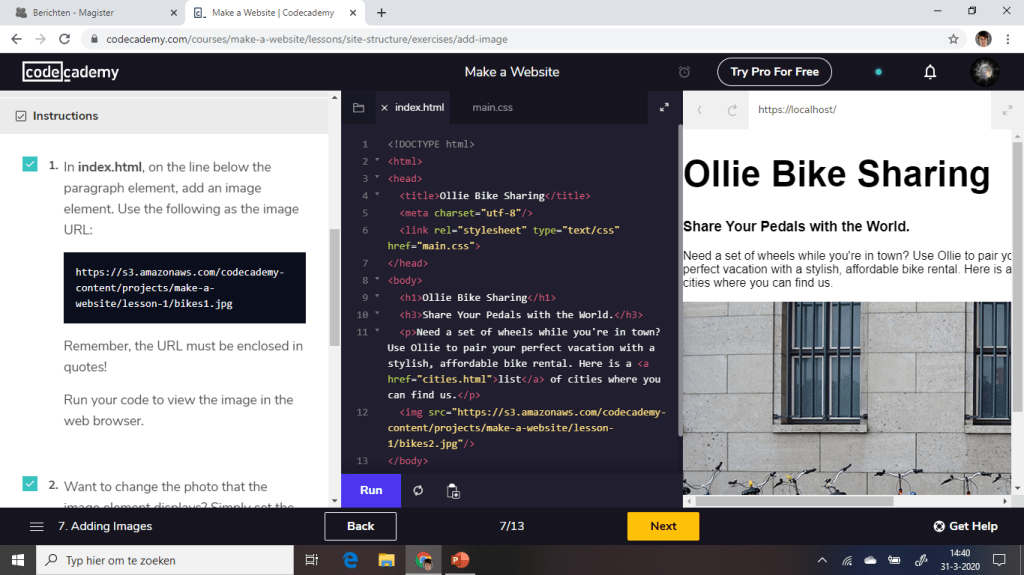The width and height of the screenshot is (1024, 575).
Task: Toggle the checkbox for instruction step 2
Action: [30, 484]
